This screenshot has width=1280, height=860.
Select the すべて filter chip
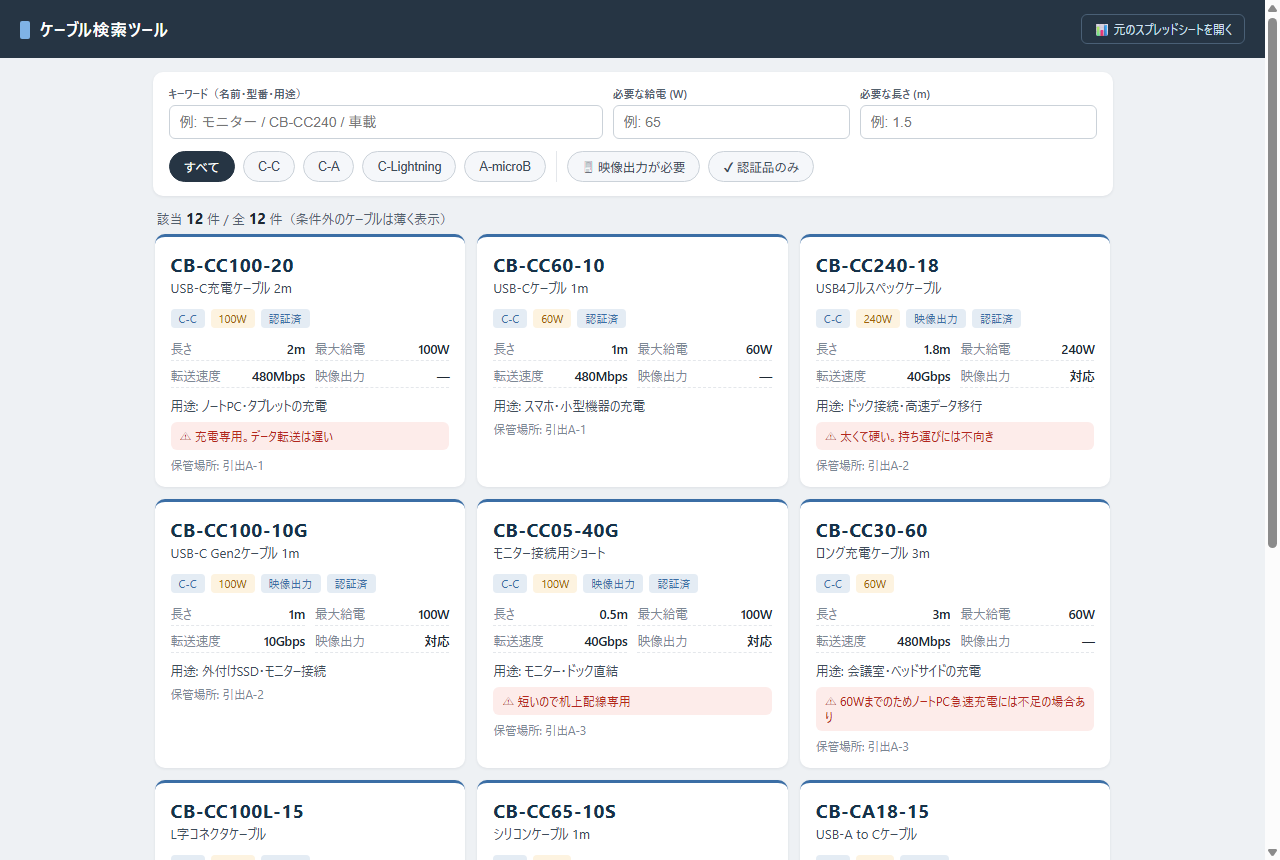[202, 167]
